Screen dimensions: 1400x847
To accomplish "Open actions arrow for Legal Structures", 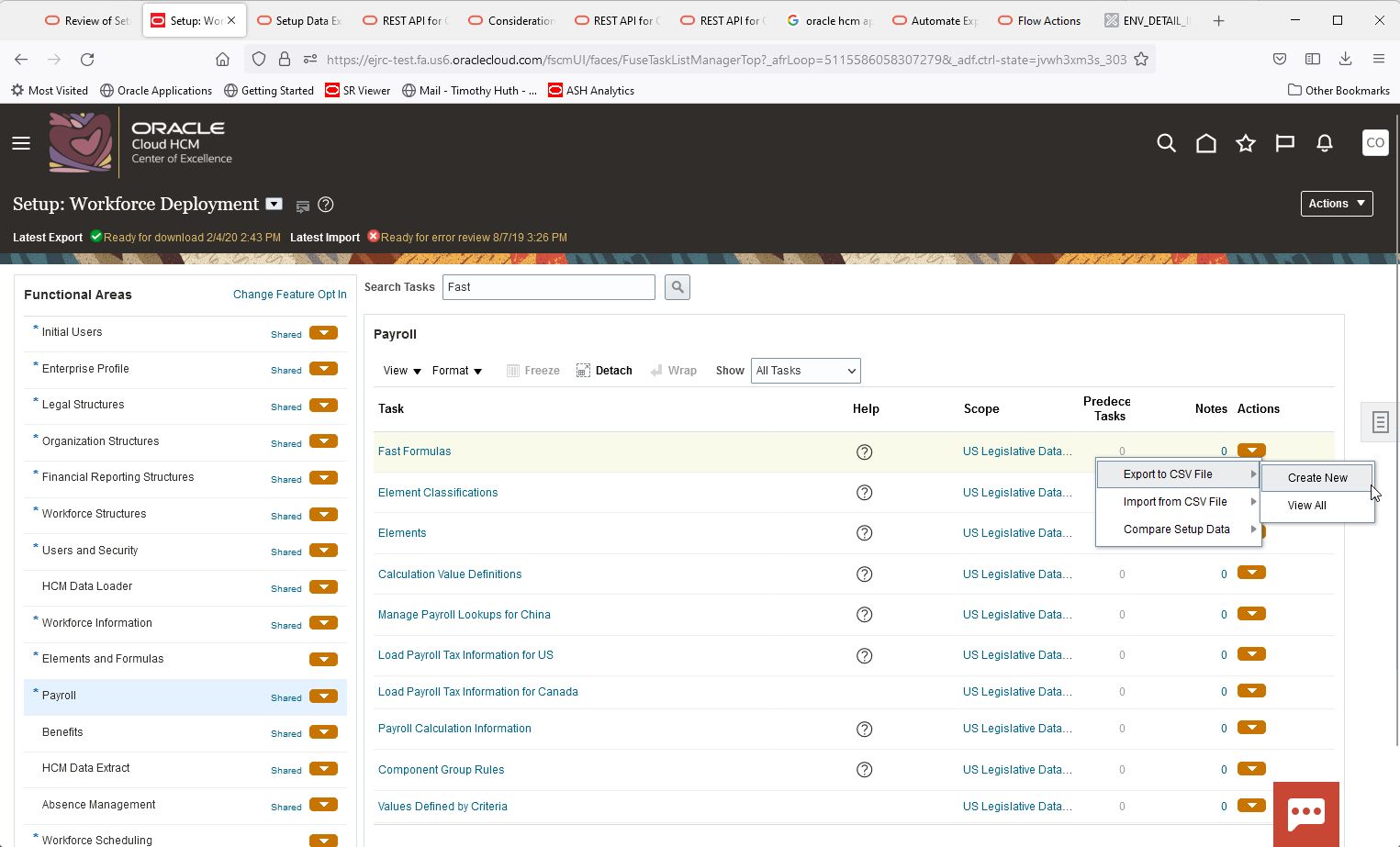I will [323, 406].
